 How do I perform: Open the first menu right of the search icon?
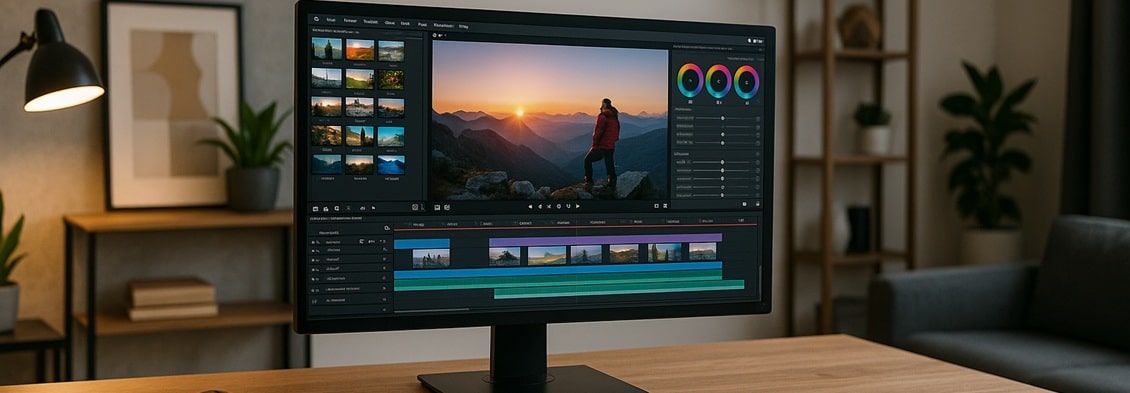(331, 20)
